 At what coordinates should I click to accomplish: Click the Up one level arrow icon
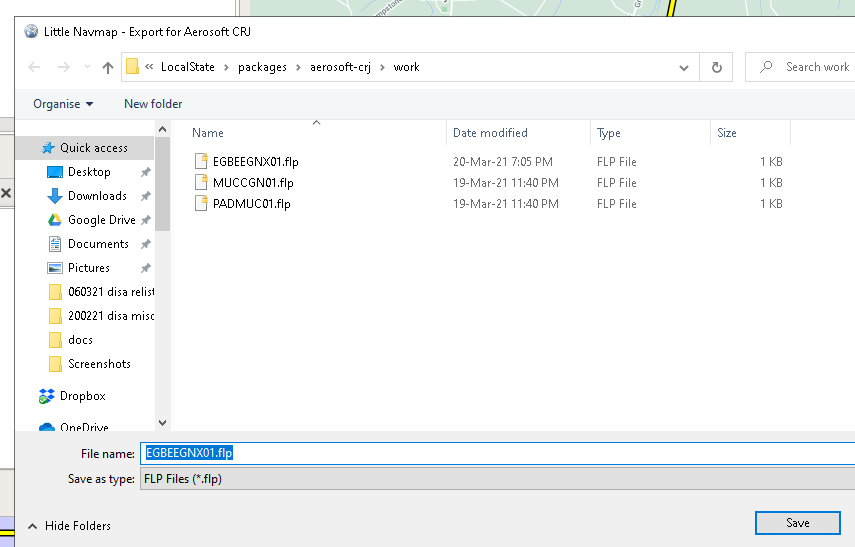tap(108, 68)
